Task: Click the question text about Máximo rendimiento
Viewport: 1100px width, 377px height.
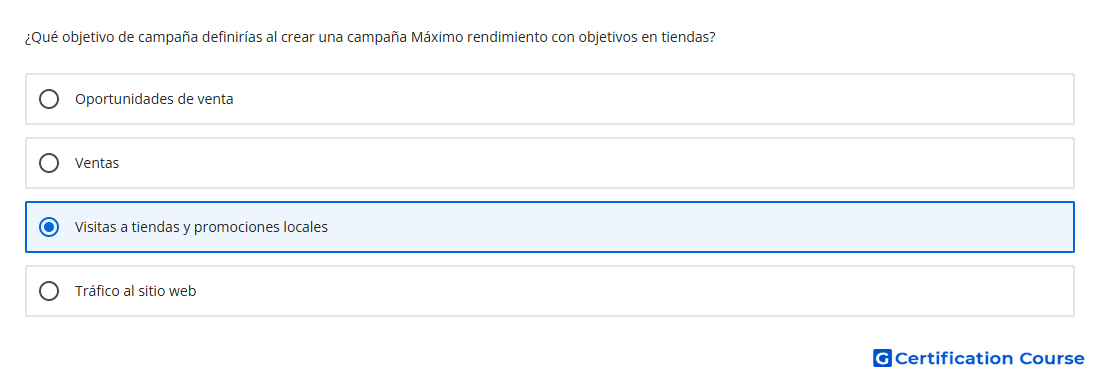Action: 370,38
